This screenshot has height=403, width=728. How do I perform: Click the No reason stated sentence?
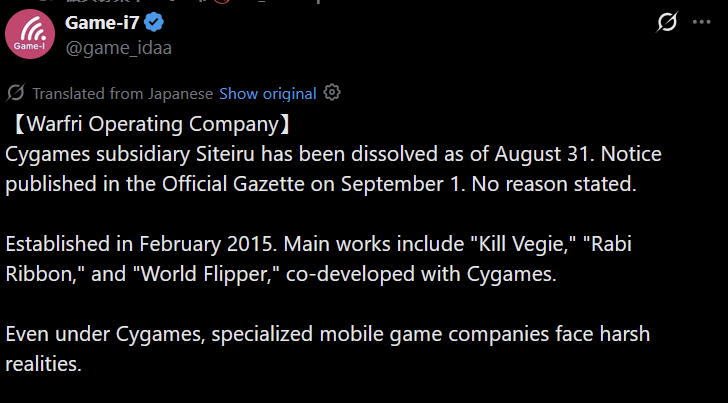pyautogui.click(x=554, y=184)
